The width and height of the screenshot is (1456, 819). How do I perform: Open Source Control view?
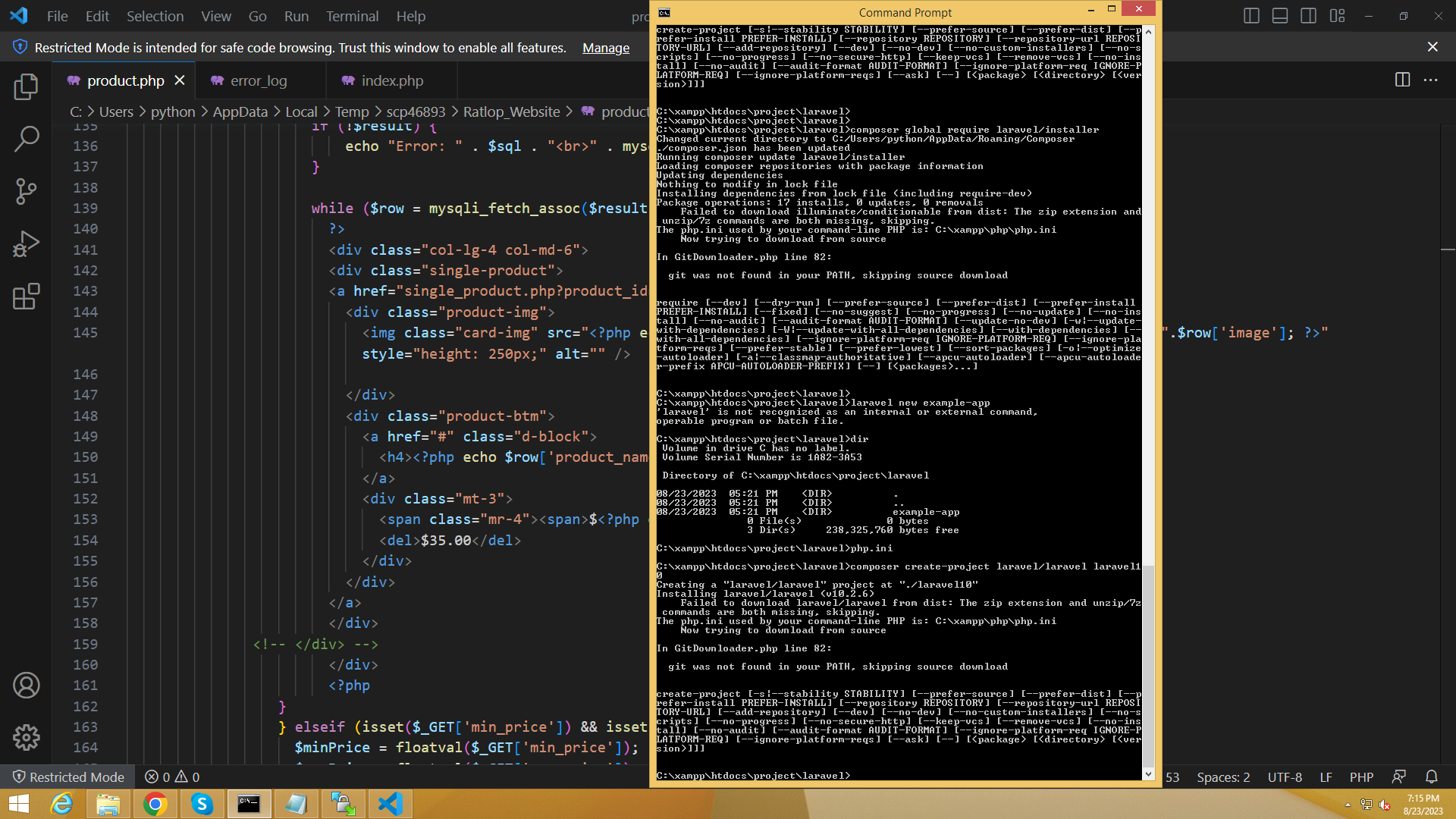pos(26,191)
